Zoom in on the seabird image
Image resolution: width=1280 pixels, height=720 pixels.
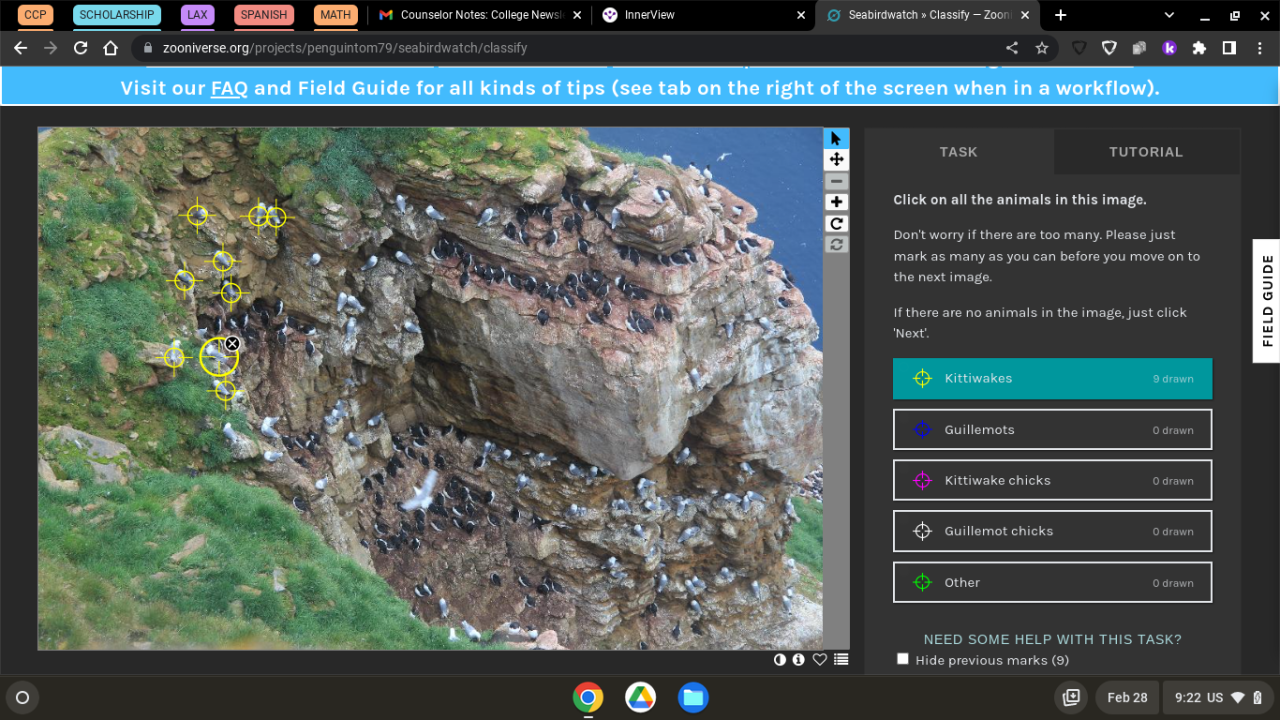click(836, 203)
